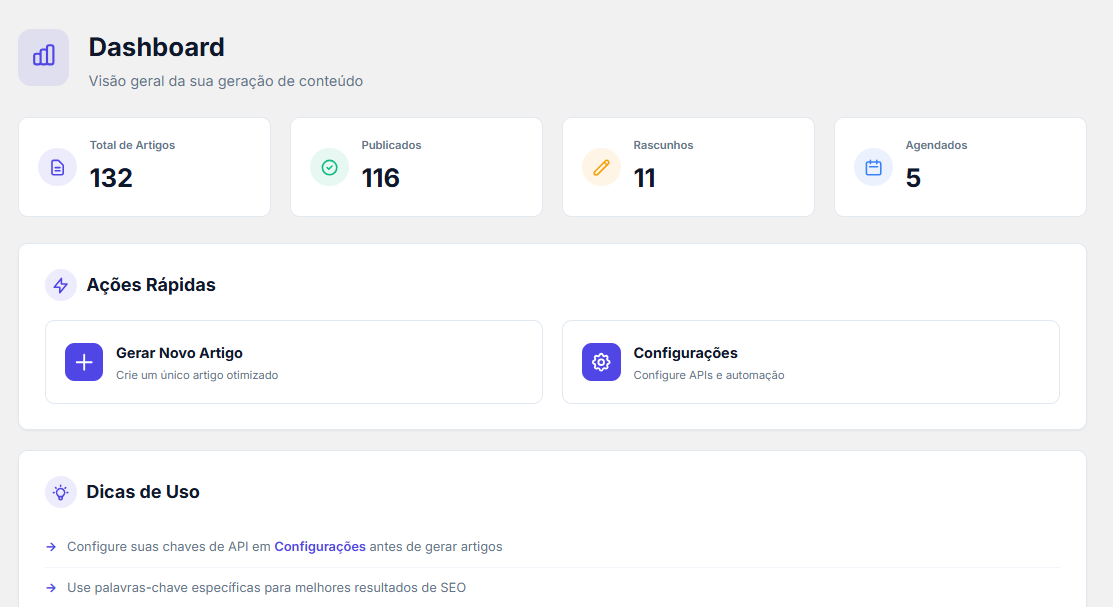Click the Dashboard bar chart icon

tap(43, 56)
